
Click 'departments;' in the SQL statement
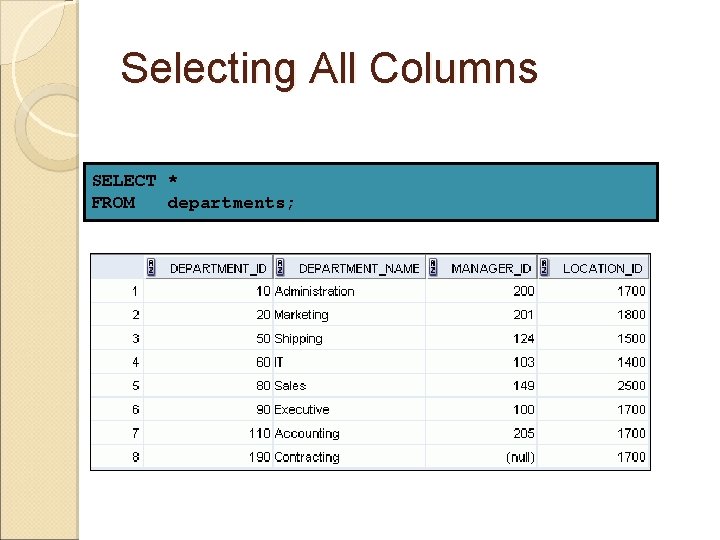coord(231,203)
